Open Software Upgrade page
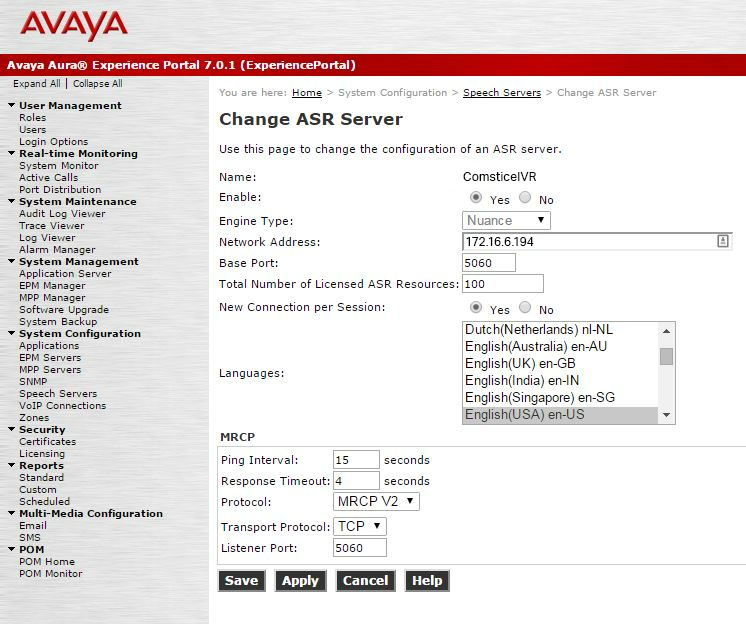 point(64,310)
